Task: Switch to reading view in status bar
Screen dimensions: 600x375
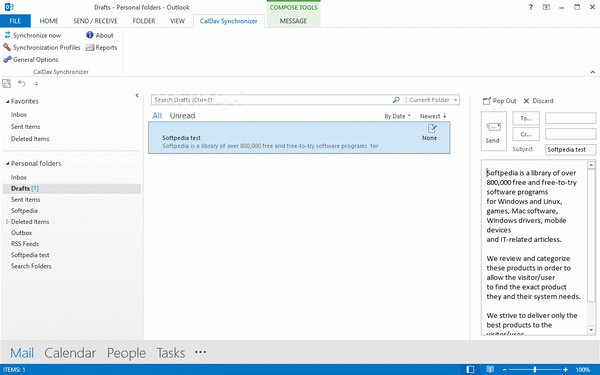Action: (x=490, y=369)
